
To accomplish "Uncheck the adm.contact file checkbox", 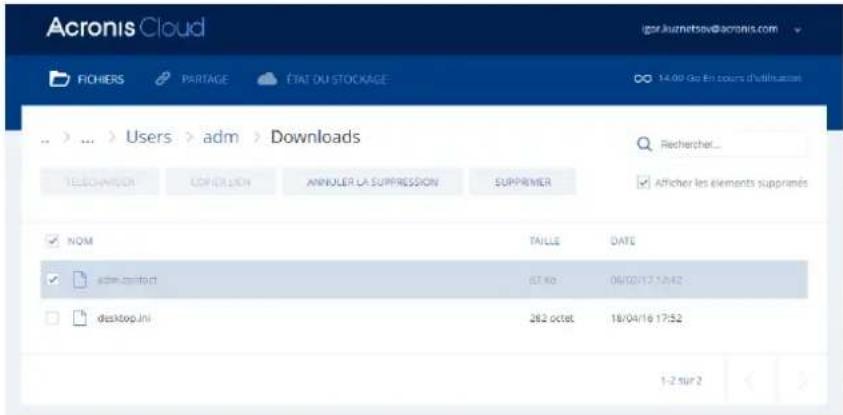I will 52,280.
